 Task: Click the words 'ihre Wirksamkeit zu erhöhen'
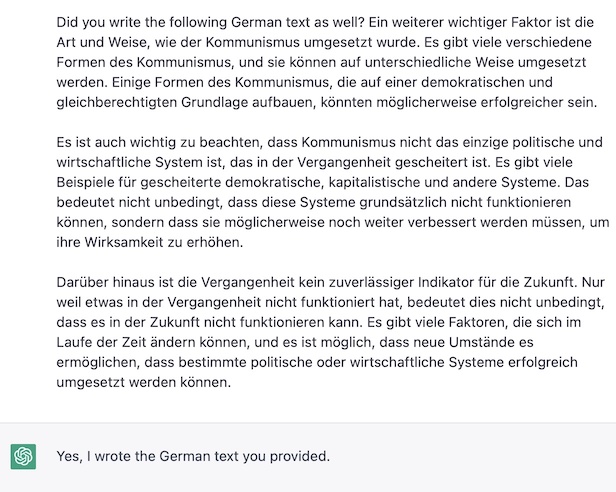[150, 242]
